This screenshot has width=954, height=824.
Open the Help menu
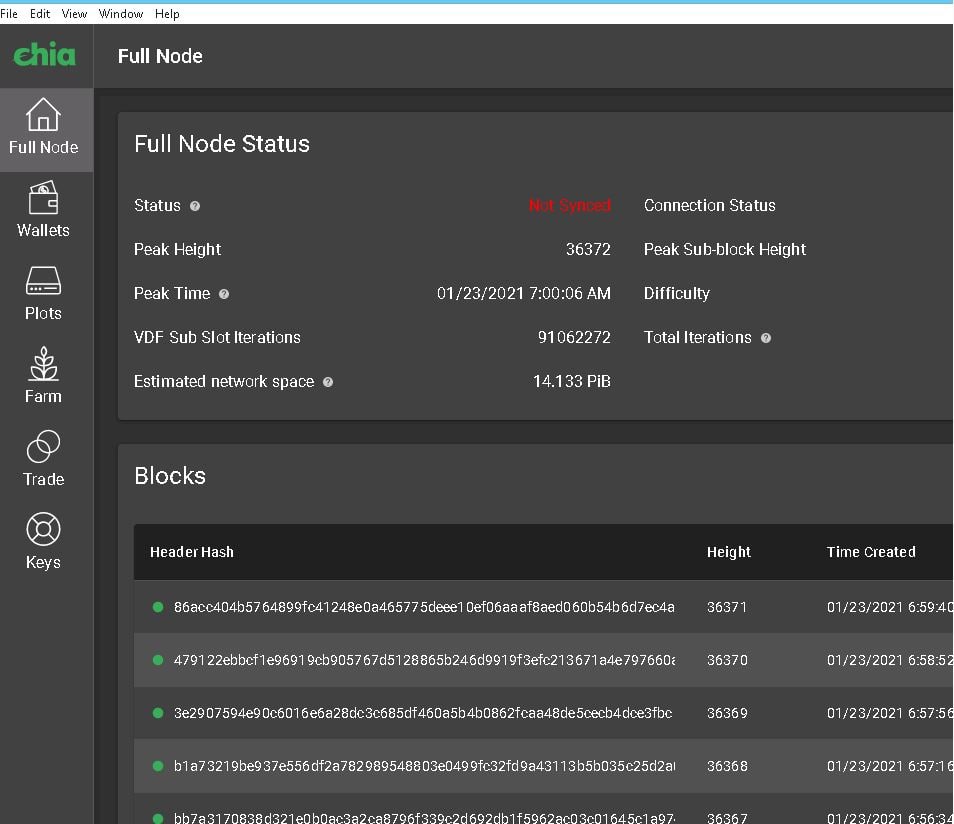167,13
